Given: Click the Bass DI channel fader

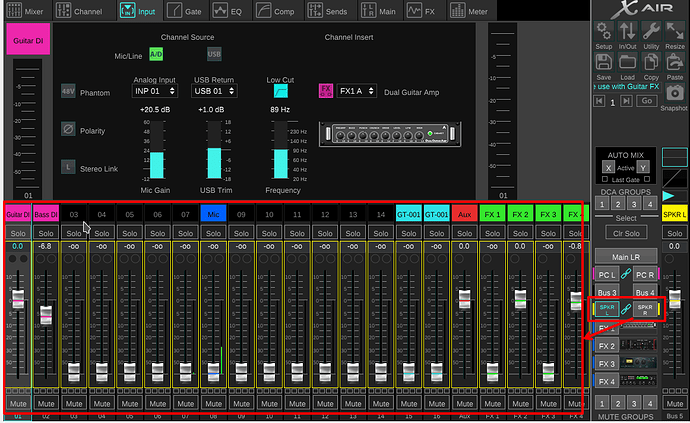Looking at the screenshot, I should point(45,314).
